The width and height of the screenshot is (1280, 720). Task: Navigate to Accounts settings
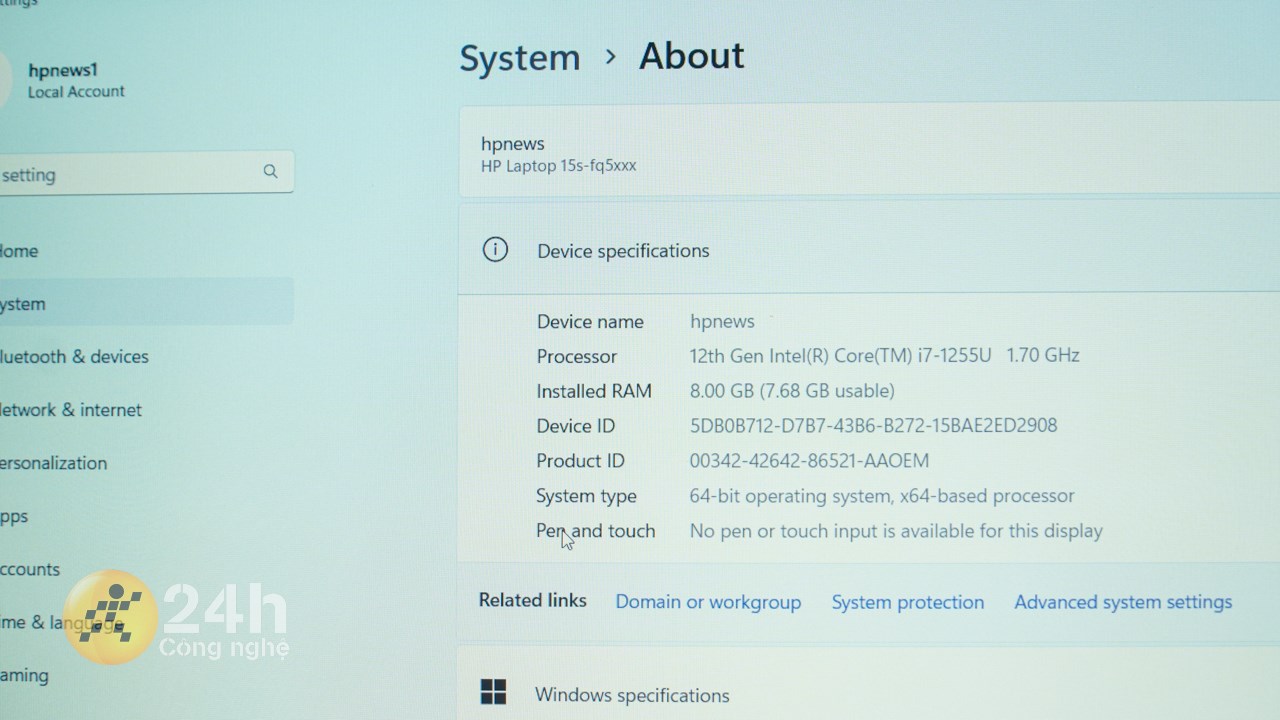tap(30, 569)
